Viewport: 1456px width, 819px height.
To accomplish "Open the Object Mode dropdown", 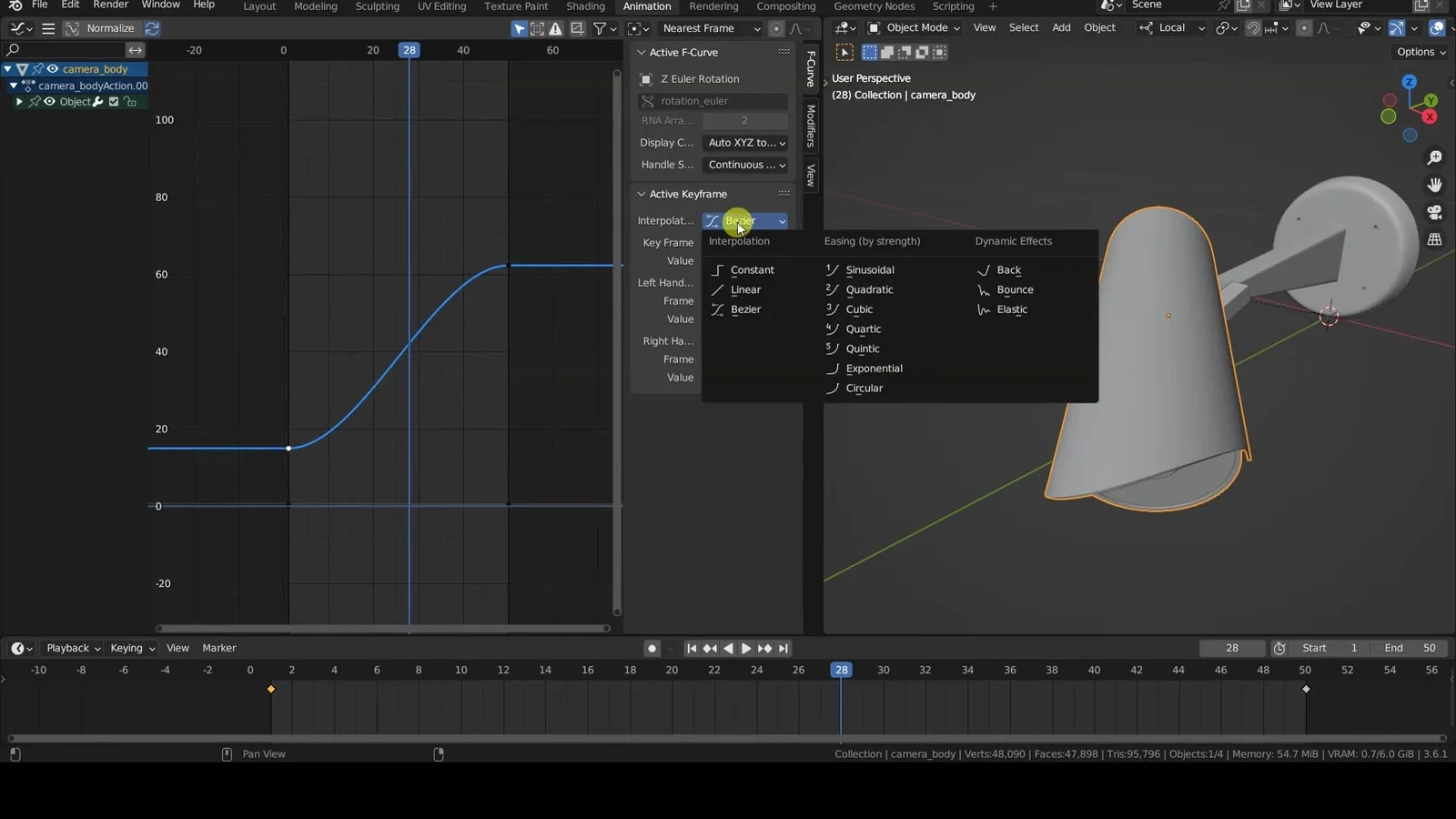I will [x=914, y=28].
